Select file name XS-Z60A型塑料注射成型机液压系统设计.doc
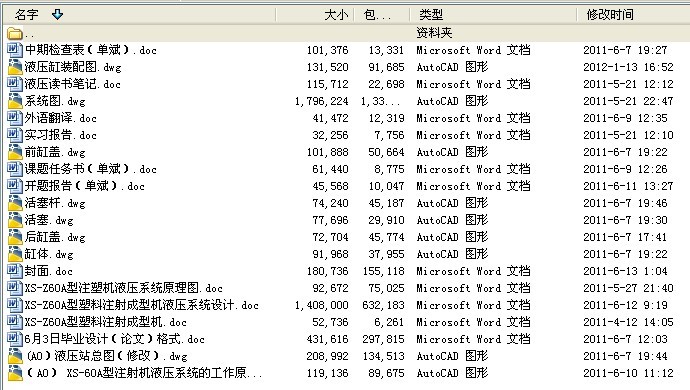This screenshot has height=390, width=690. pyautogui.click(x=141, y=305)
